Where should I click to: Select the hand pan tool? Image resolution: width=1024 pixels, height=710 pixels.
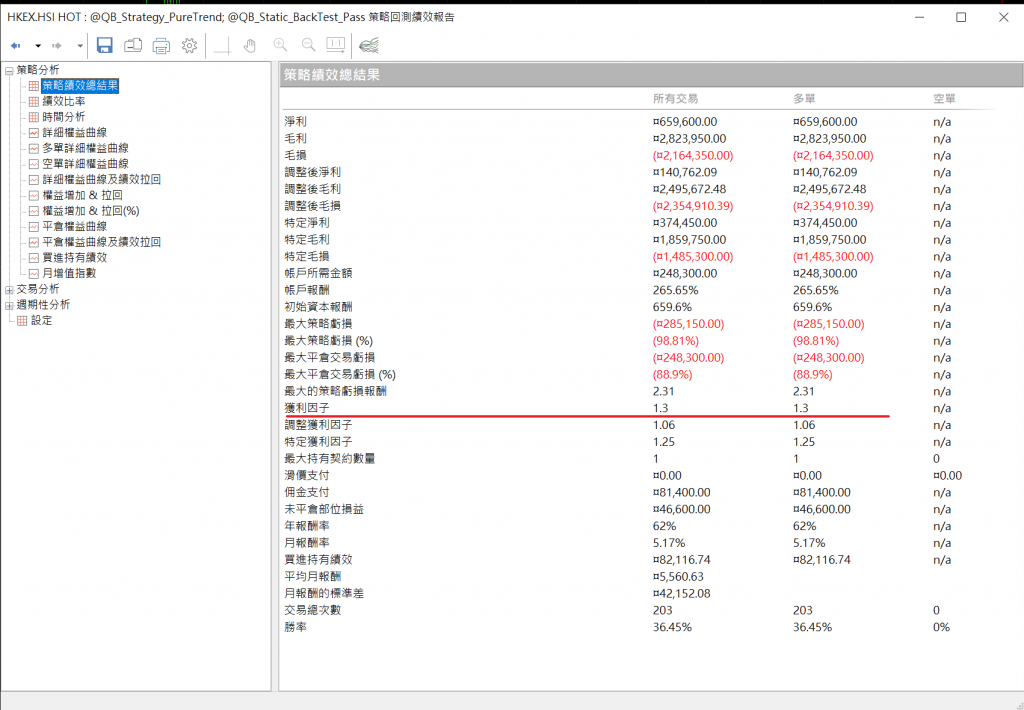(250, 45)
